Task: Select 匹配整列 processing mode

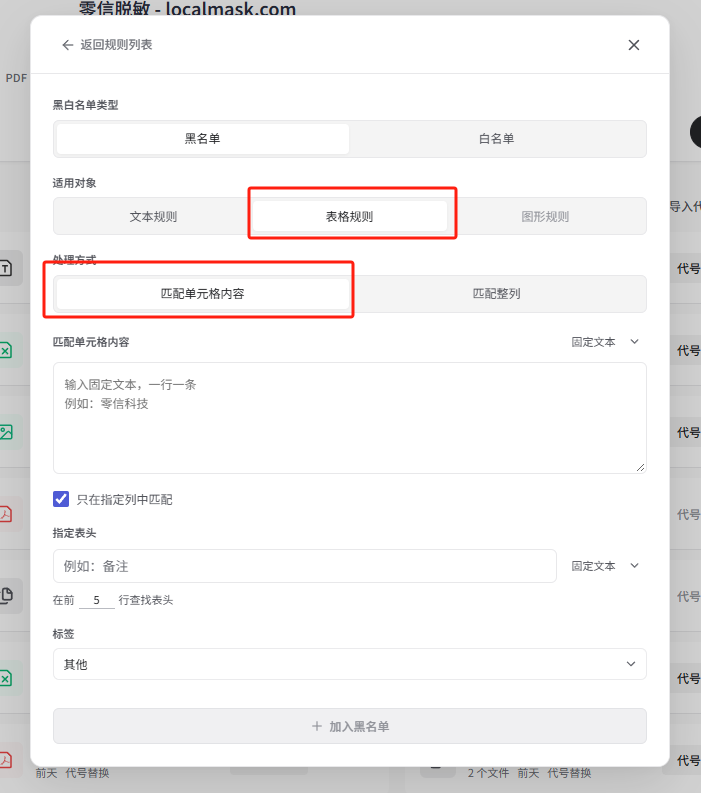Action: tap(497, 294)
